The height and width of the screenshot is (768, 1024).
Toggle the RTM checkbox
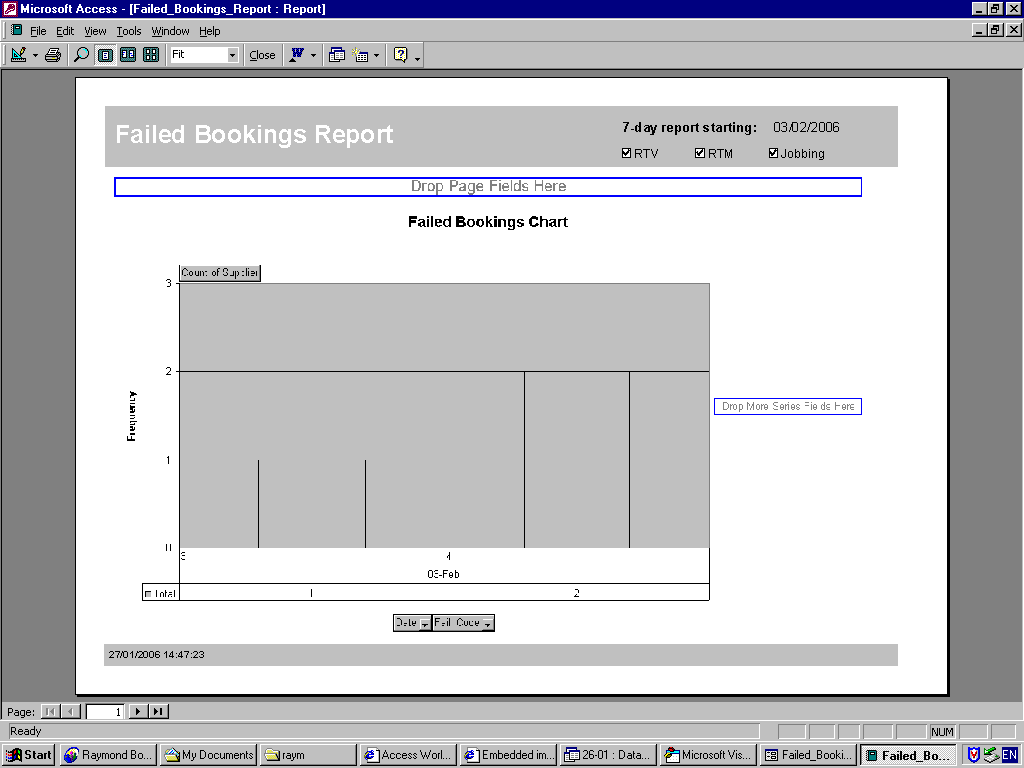click(x=700, y=153)
